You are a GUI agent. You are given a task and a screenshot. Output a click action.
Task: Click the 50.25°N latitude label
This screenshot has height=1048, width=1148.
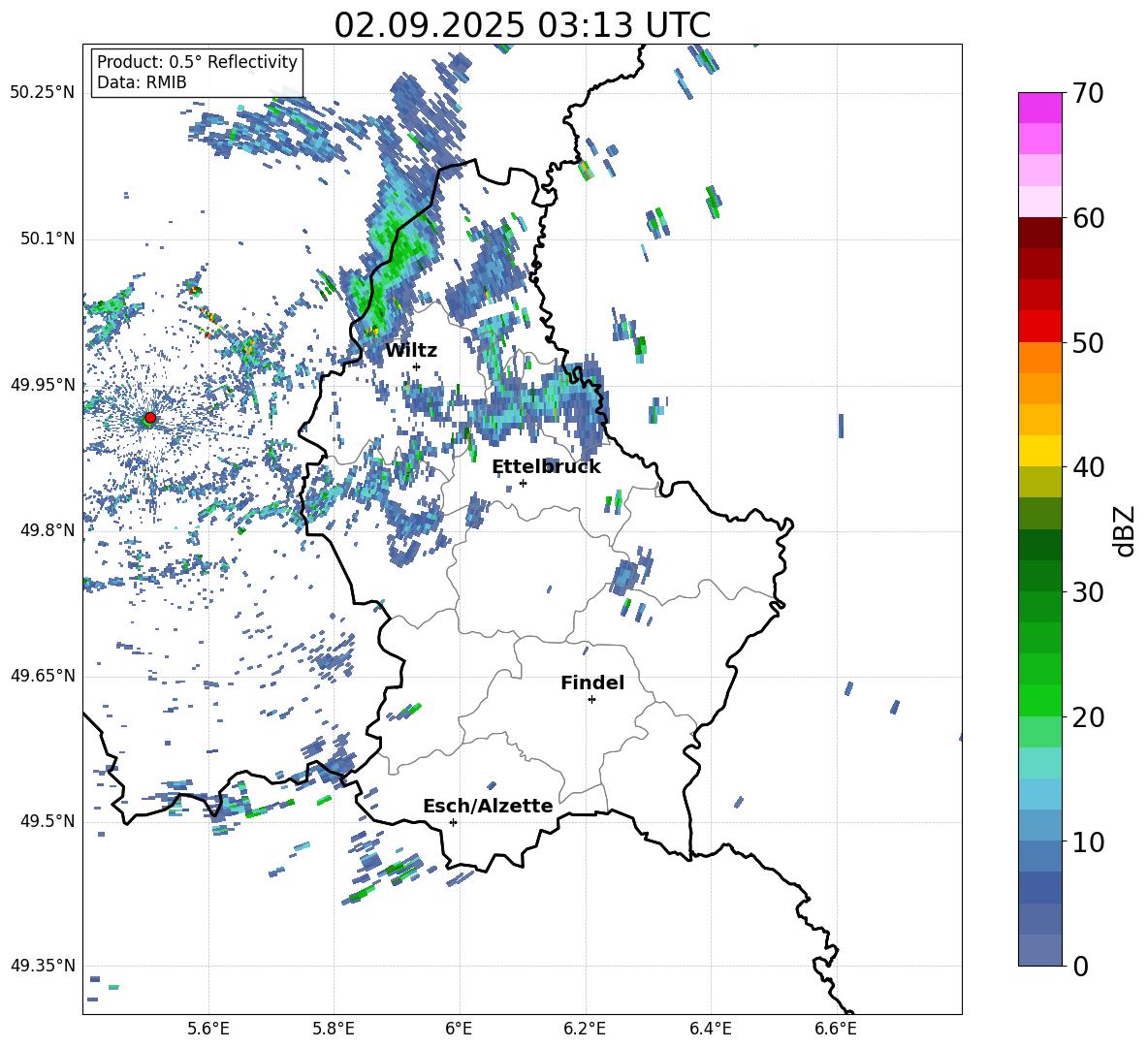coord(43,93)
